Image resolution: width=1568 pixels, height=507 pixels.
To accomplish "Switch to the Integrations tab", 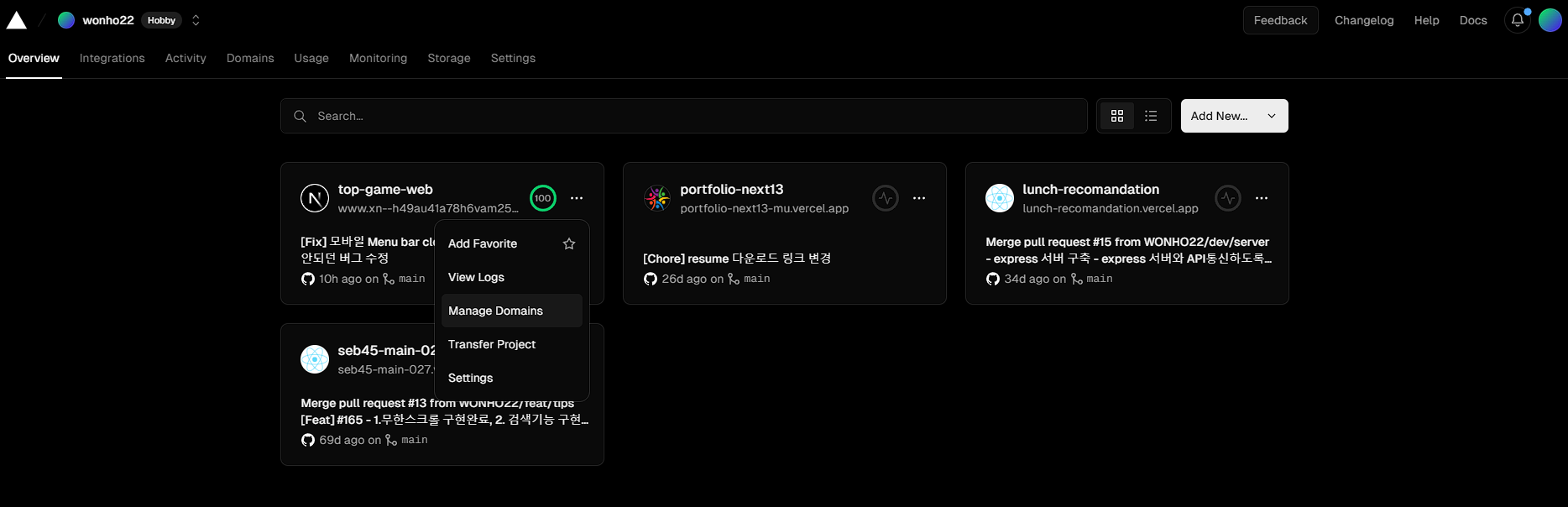I will [x=112, y=58].
